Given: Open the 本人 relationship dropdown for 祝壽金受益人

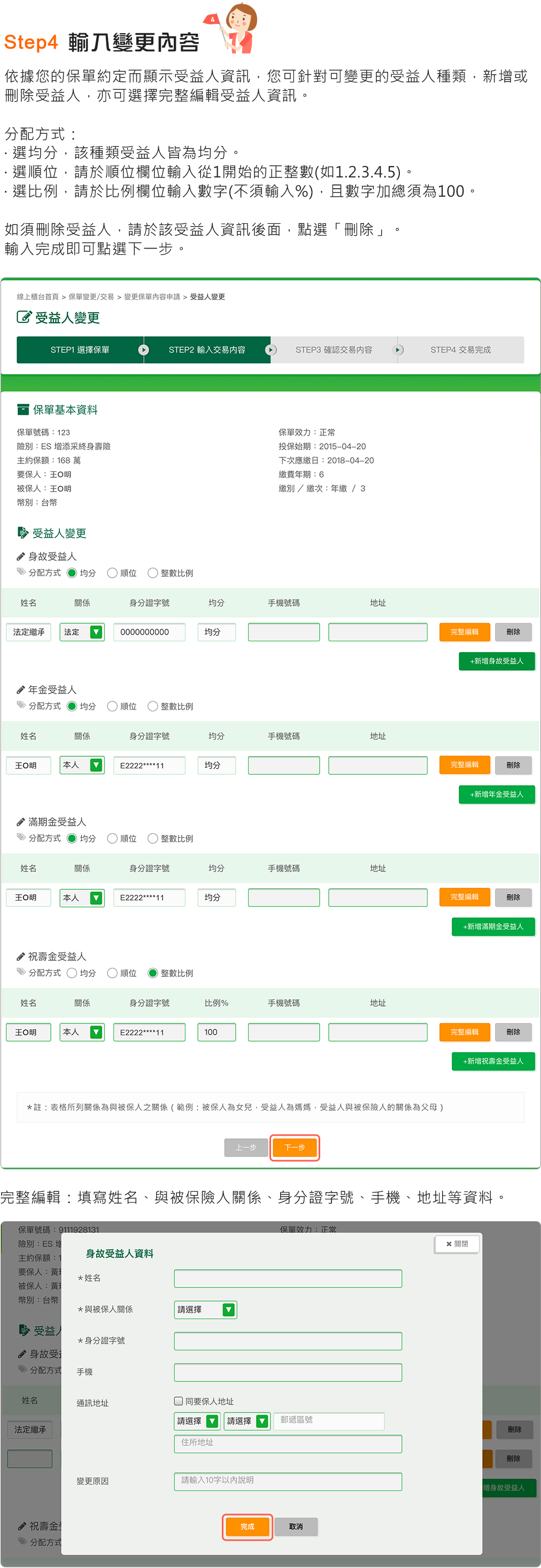Looking at the screenshot, I should tap(82, 1032).
